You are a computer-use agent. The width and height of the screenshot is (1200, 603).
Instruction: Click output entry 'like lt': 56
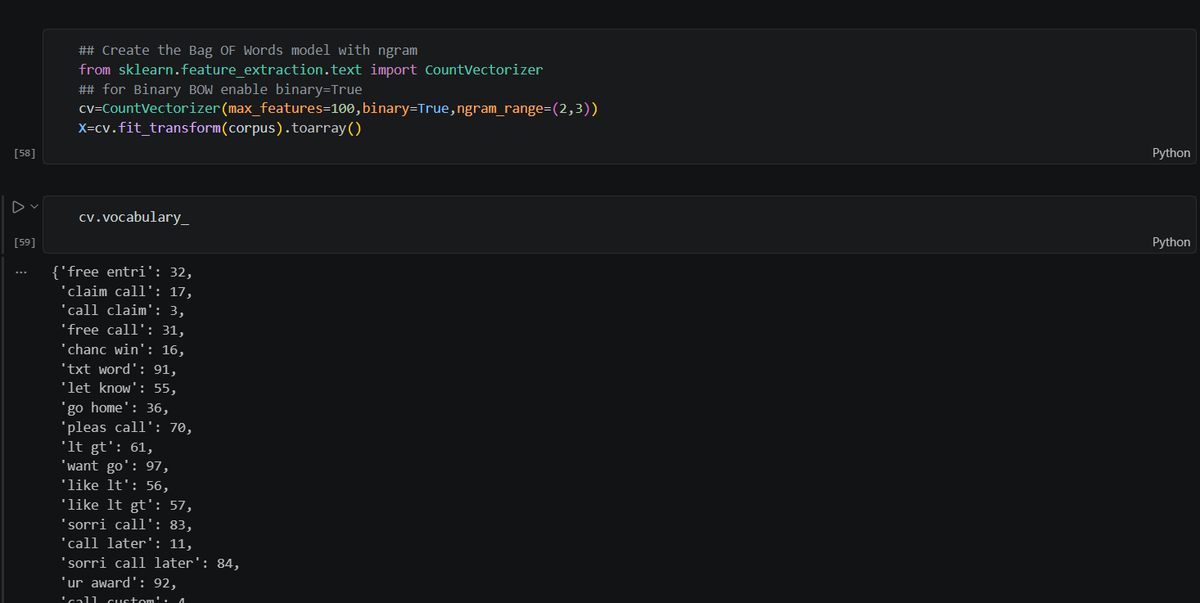114,486
